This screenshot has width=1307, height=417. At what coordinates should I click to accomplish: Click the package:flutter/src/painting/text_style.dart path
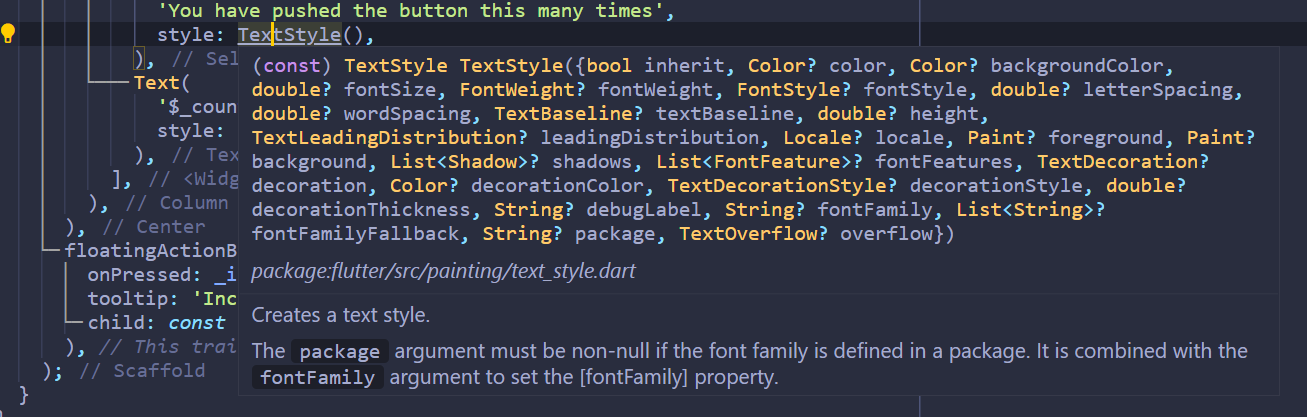(x=443, y=271)
